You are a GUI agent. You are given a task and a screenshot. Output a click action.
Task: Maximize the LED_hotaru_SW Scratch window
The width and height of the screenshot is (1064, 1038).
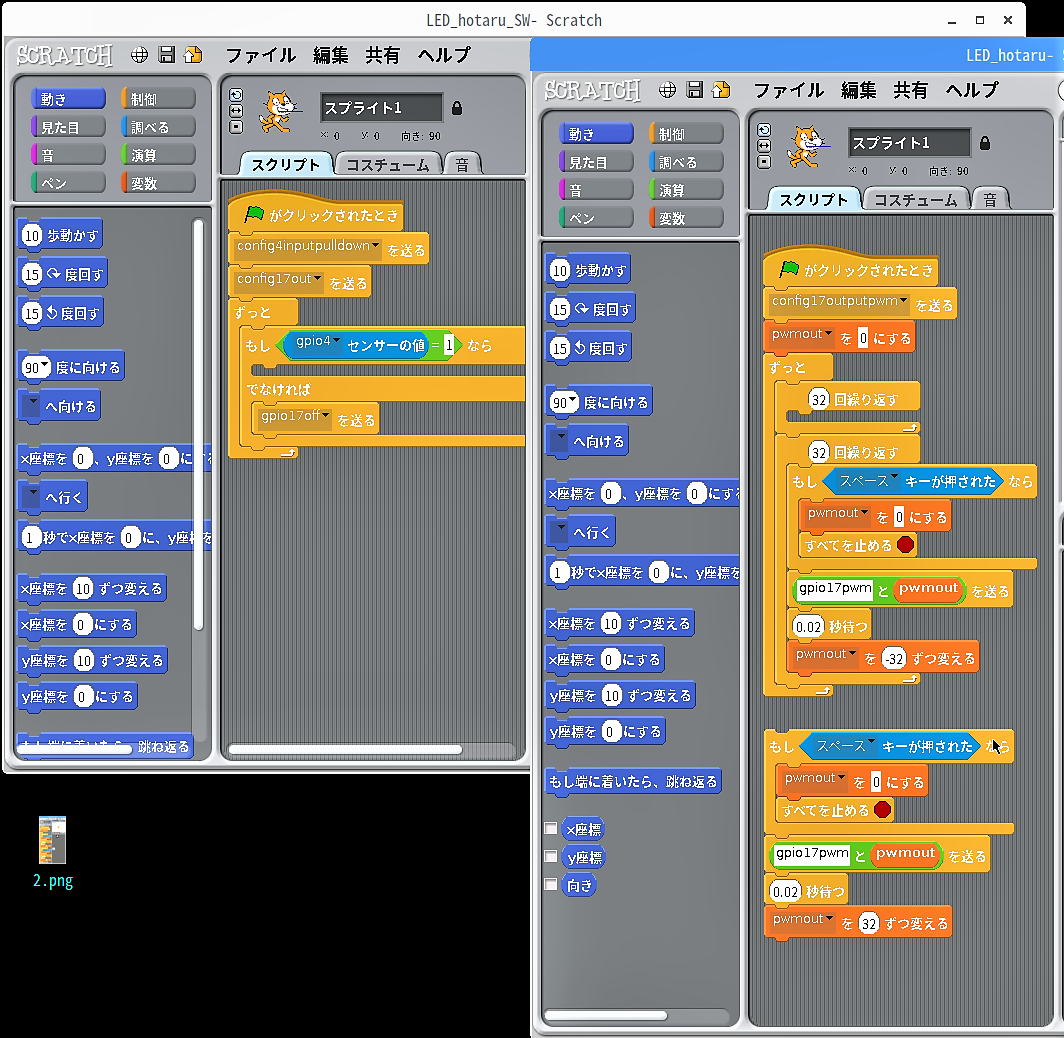tap(980, 20)
